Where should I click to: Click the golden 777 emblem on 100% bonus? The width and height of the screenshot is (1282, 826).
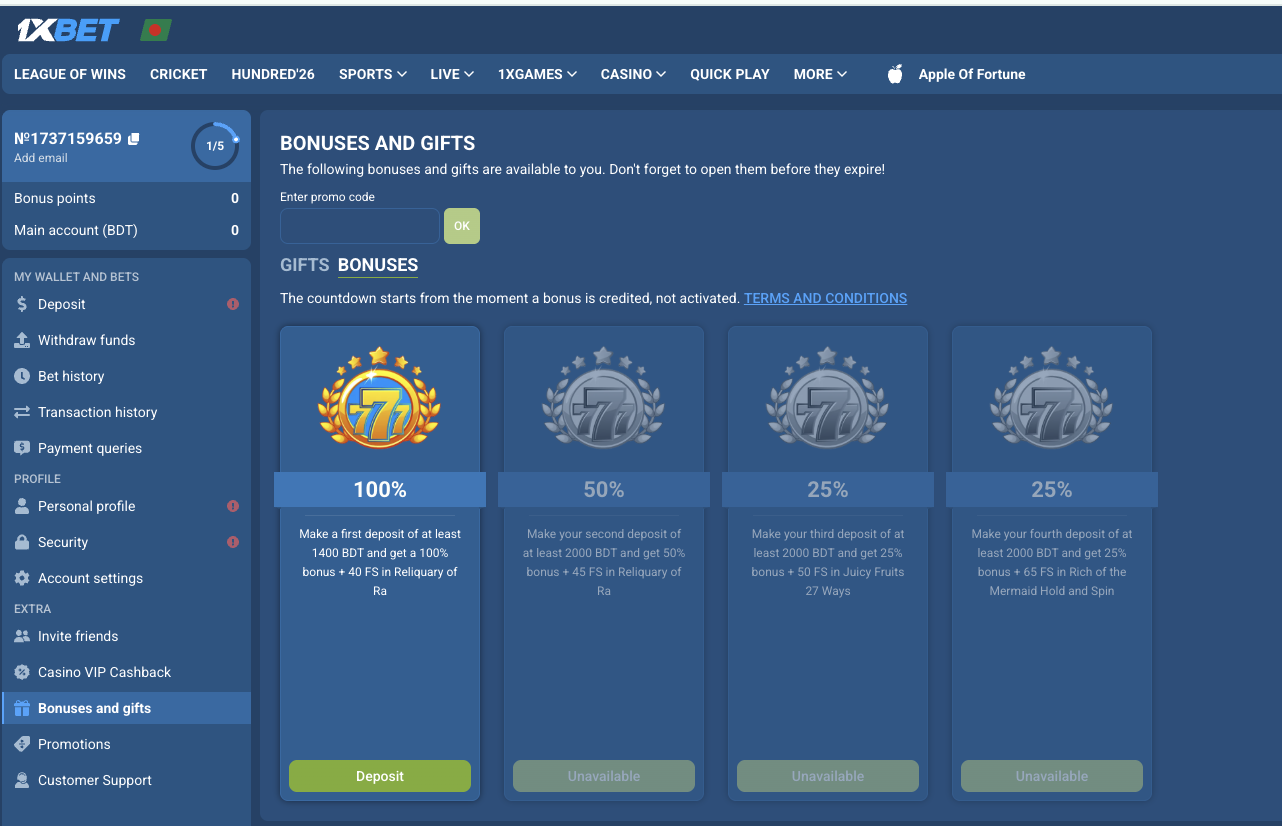(x=380, y=400)
